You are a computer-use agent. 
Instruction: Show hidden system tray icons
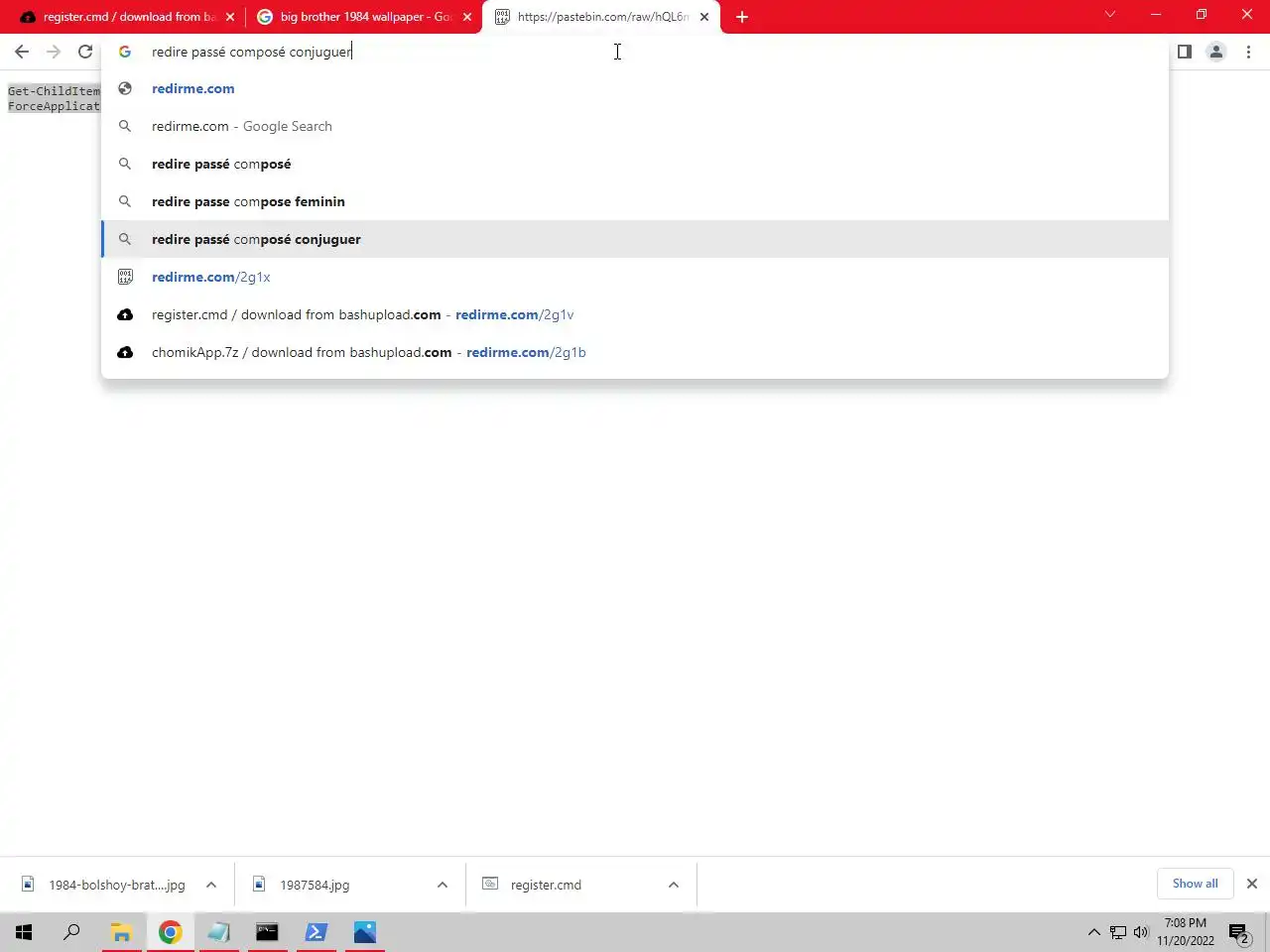1093,932
